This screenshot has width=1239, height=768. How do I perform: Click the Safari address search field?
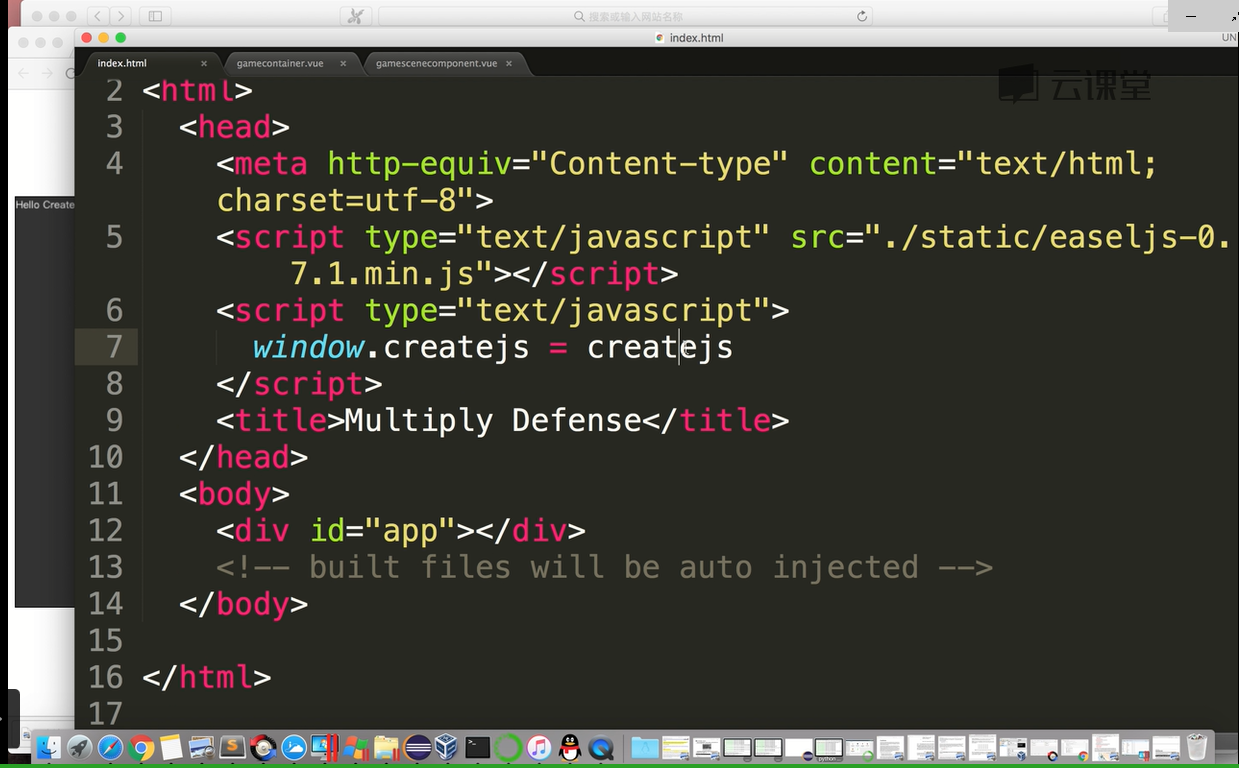[x=625, y=16]
